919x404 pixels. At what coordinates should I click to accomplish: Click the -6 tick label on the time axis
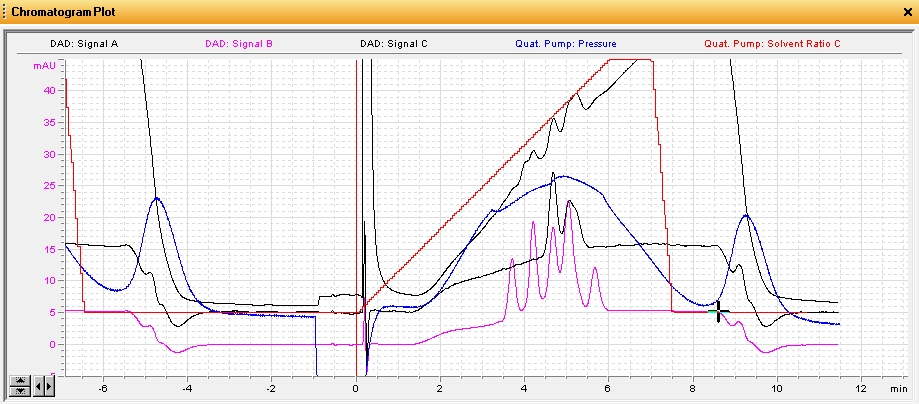click(102, 387)
